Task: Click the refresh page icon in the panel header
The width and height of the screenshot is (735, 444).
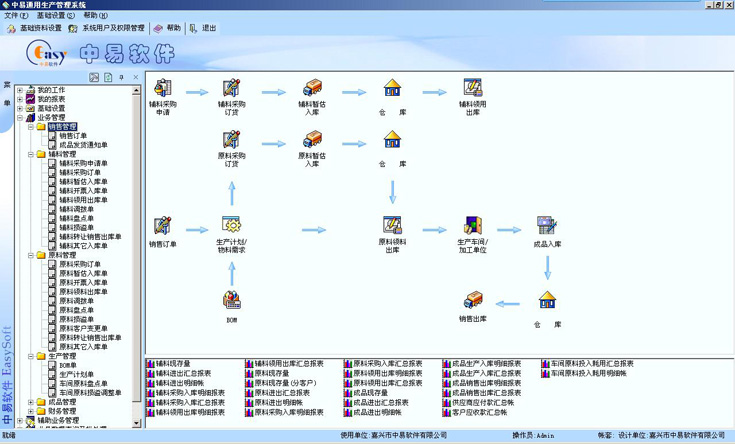Action: click(108, 77)
